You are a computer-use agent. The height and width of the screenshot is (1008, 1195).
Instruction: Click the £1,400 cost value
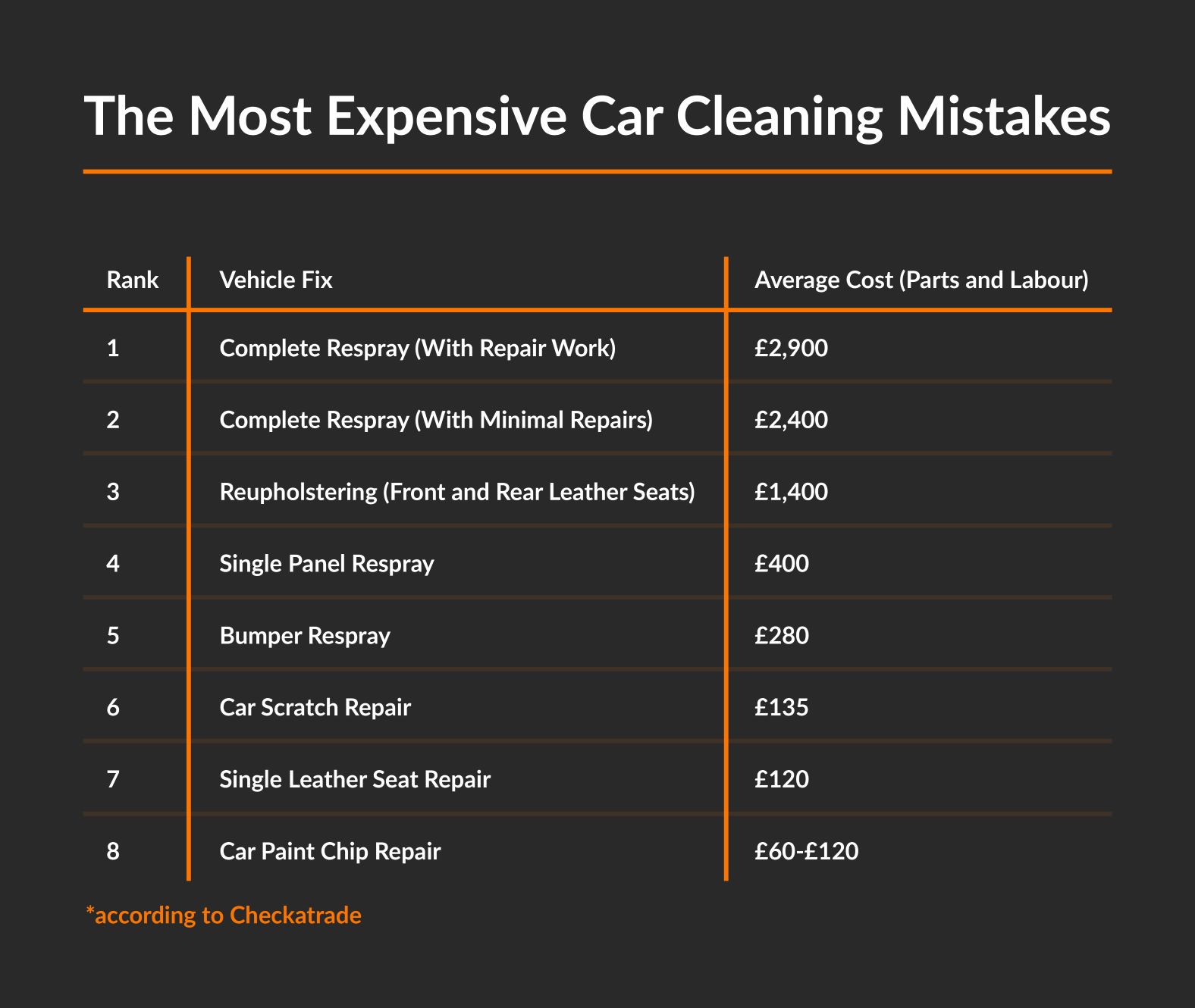click(x=791, y=493)
